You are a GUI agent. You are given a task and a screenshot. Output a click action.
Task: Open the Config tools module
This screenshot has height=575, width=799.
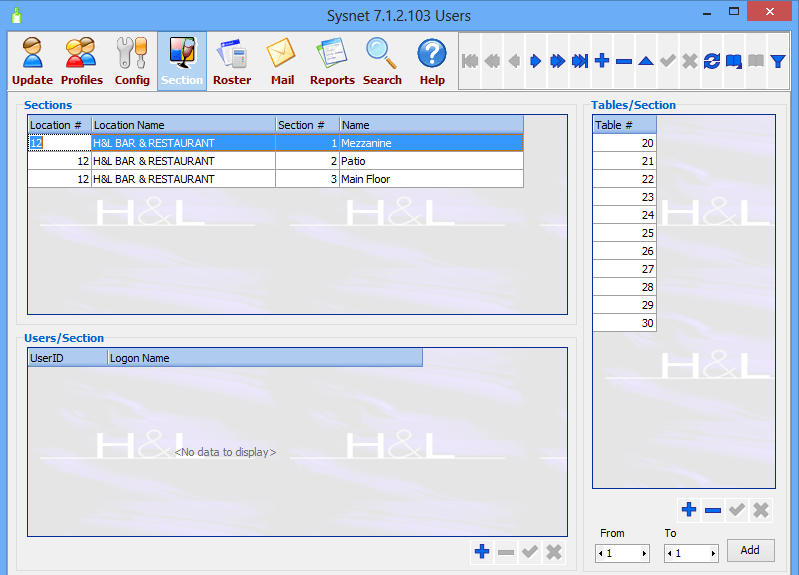coord(132,61)
